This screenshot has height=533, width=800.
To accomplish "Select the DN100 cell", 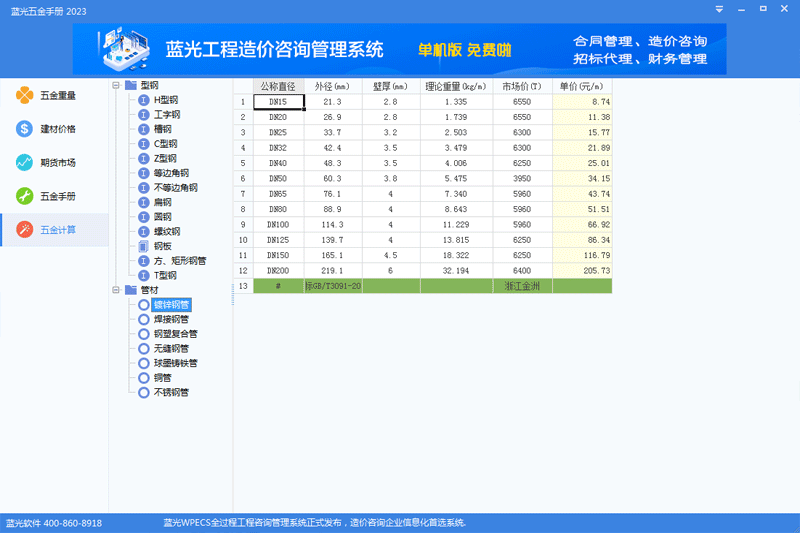I will point(279,224).
